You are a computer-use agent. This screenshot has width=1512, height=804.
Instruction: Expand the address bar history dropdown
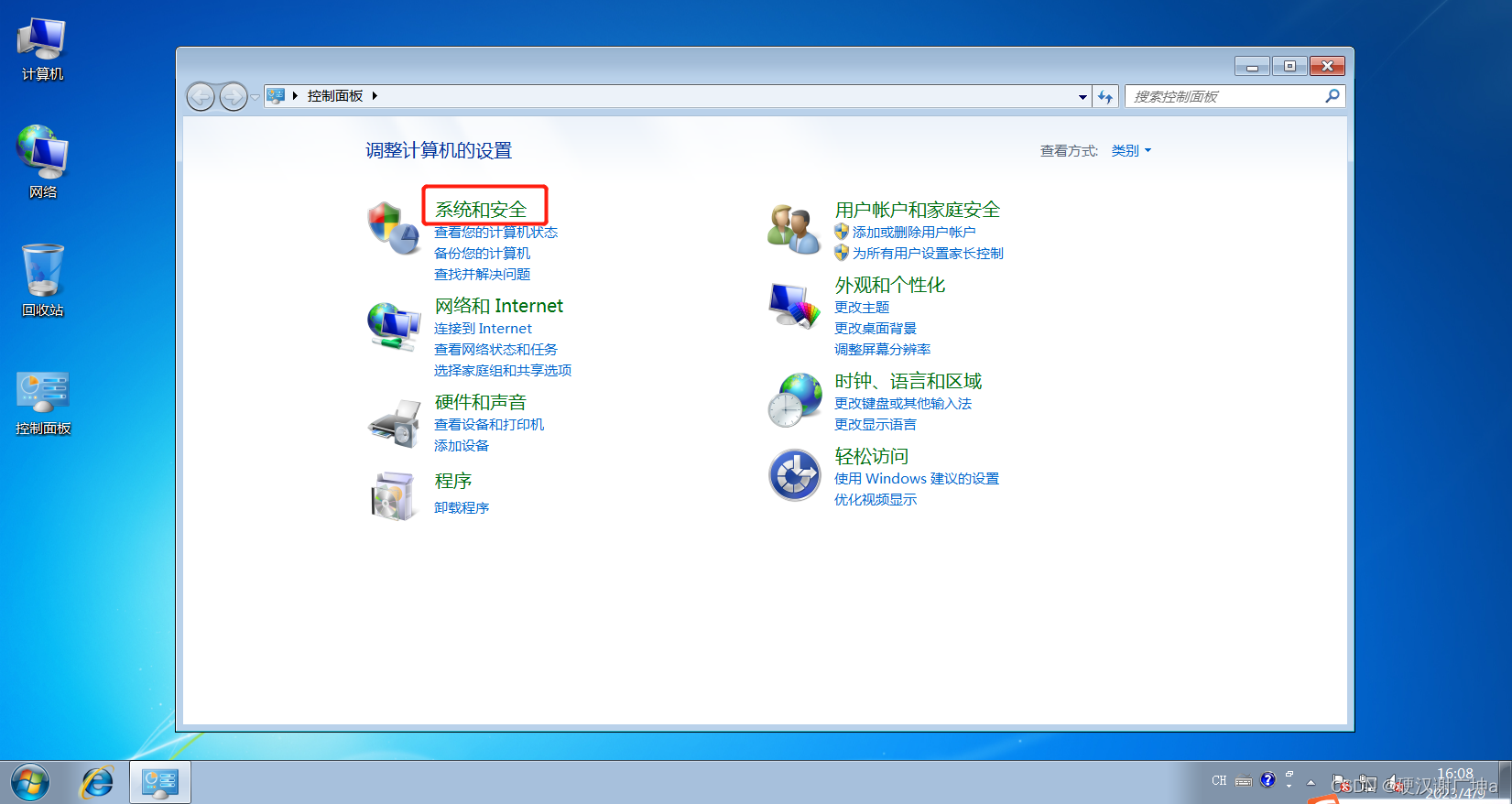point(1082,96)
